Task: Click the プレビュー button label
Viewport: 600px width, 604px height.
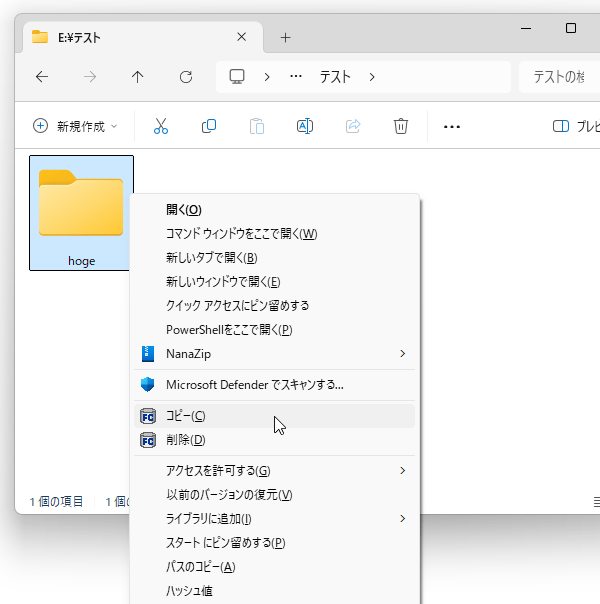Action: [588, 126]
